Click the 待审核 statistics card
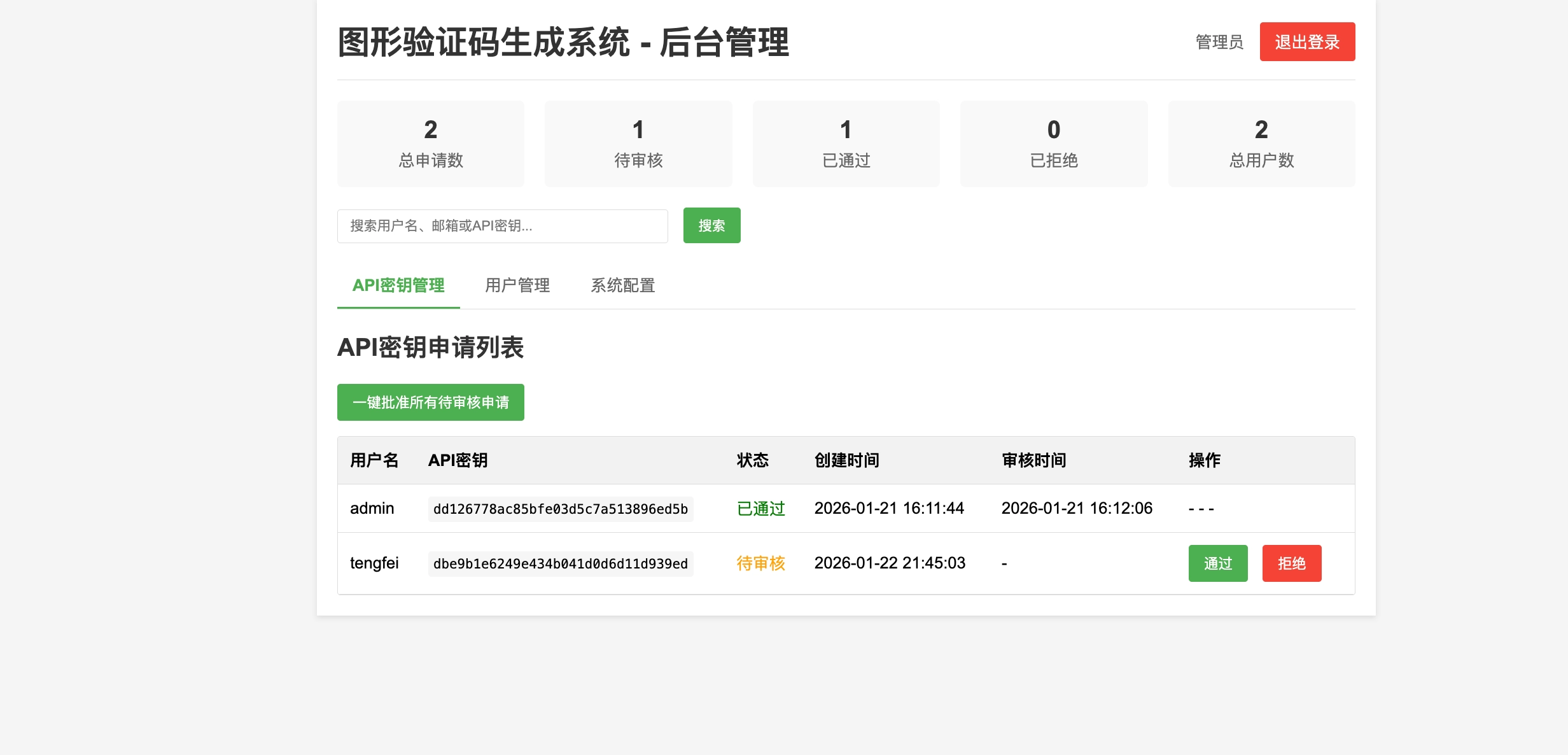Image resolution: width=1568 pixels, height=755 pixels. coord(638,144)
